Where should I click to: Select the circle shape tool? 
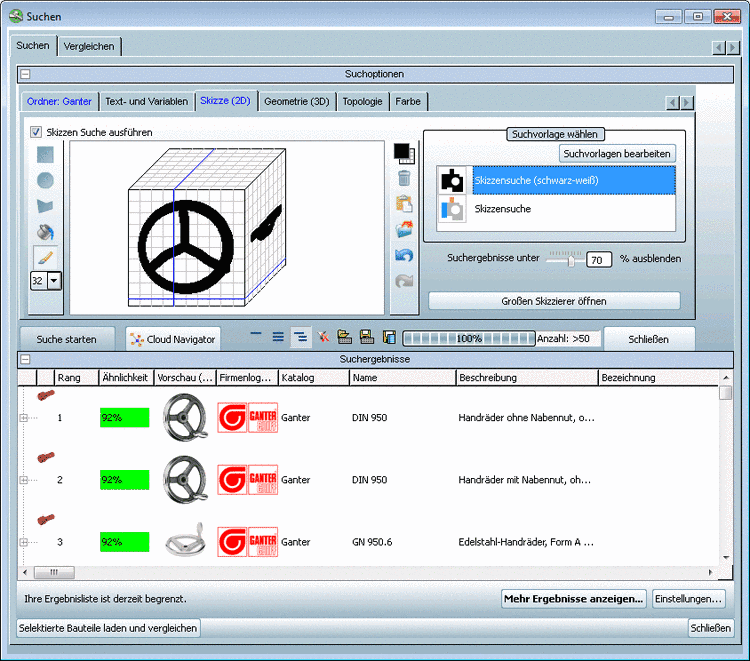(x=46, y=181)
